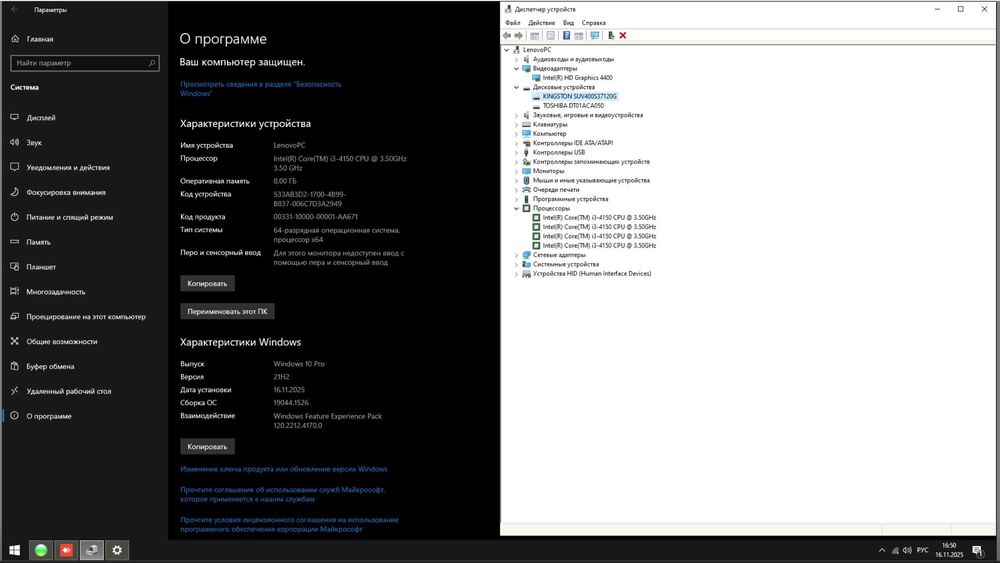Open the Microsoft services agreement link
The image size is (1000, 563).
(283, 494)
